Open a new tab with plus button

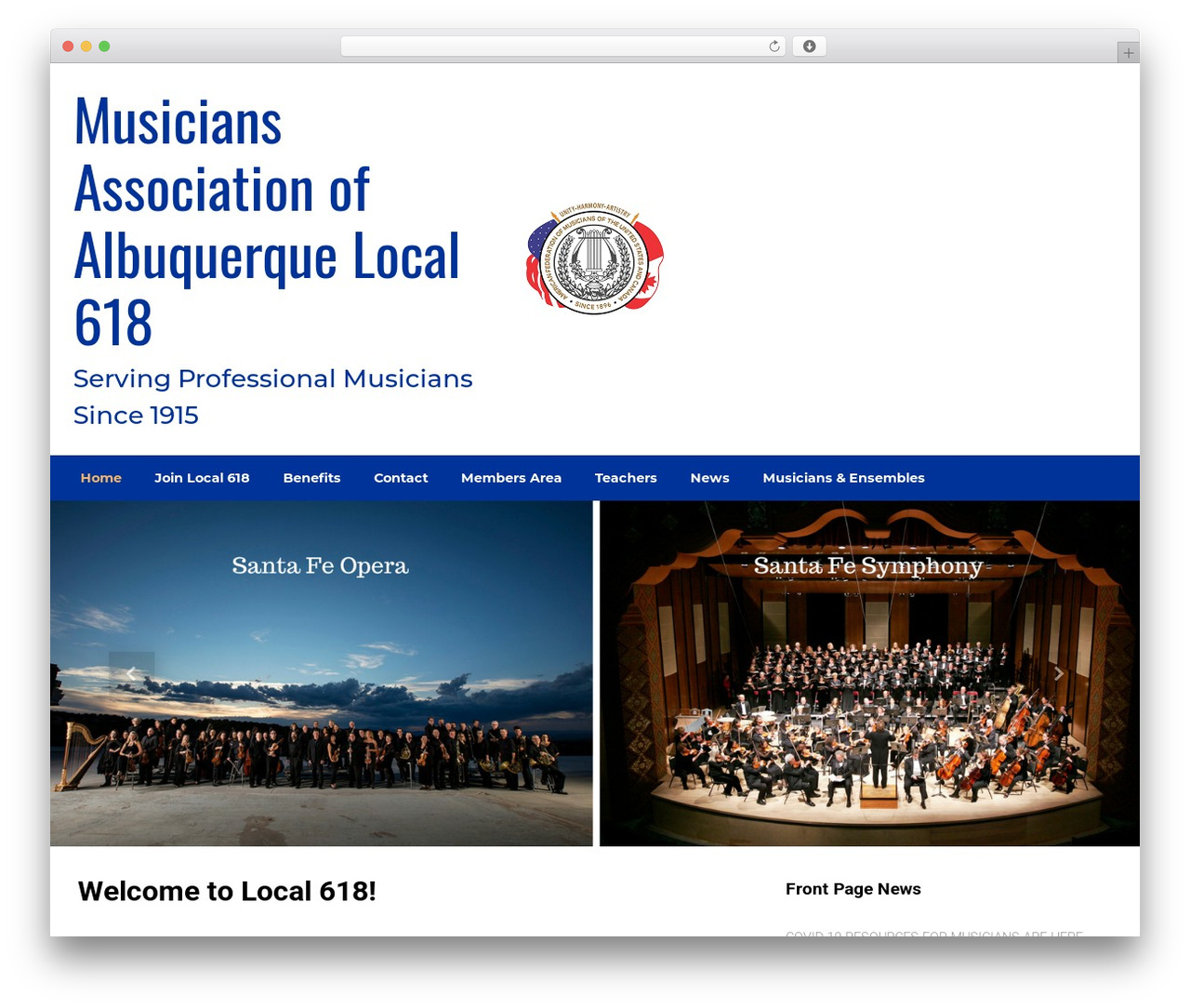pyautogui.click(x=1128, y=53)
